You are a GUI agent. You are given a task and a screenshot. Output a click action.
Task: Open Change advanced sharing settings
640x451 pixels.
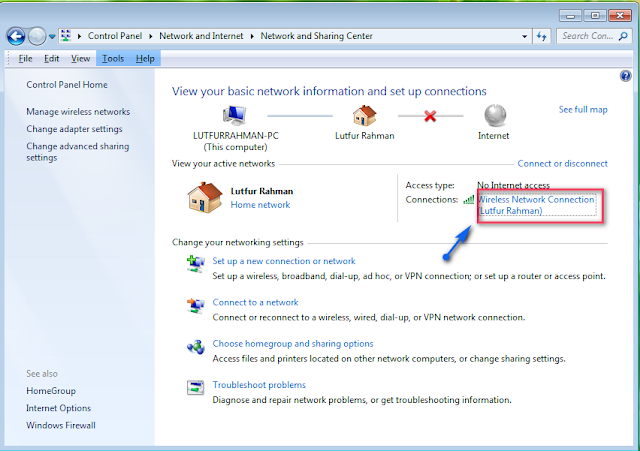(x=78, y=152)
